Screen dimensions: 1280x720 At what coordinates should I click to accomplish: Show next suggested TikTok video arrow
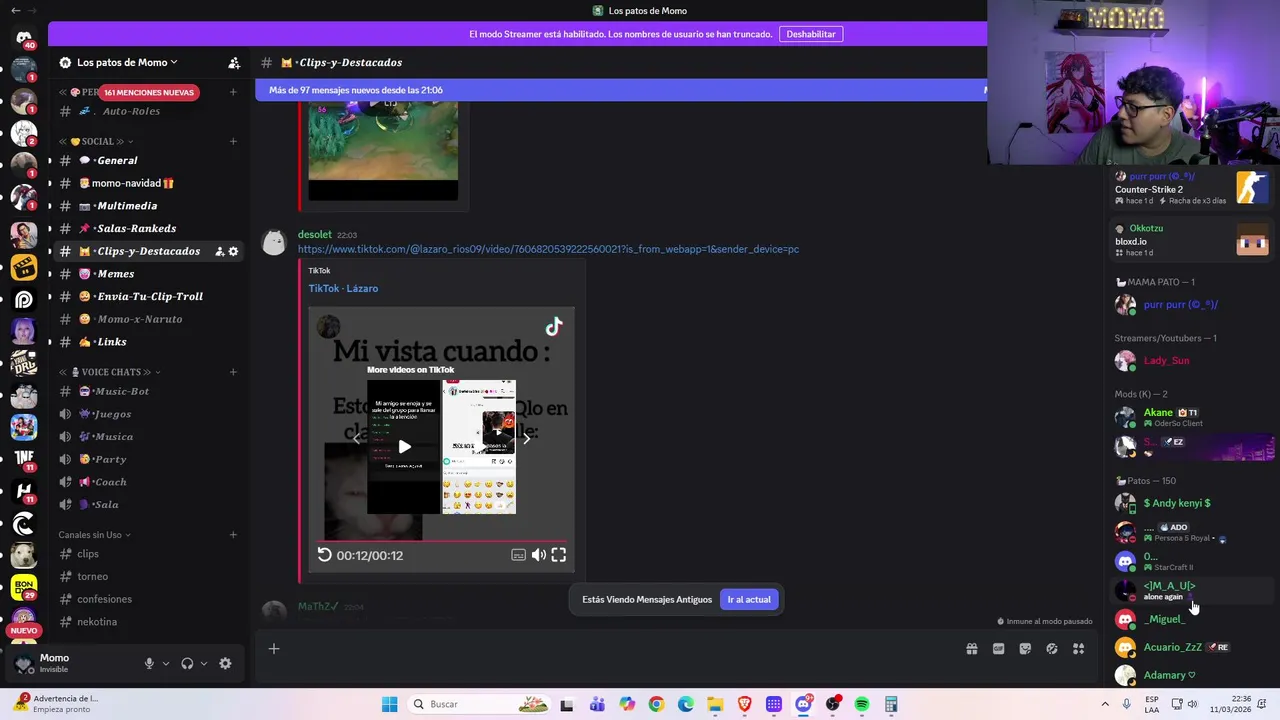click(527, 438)
